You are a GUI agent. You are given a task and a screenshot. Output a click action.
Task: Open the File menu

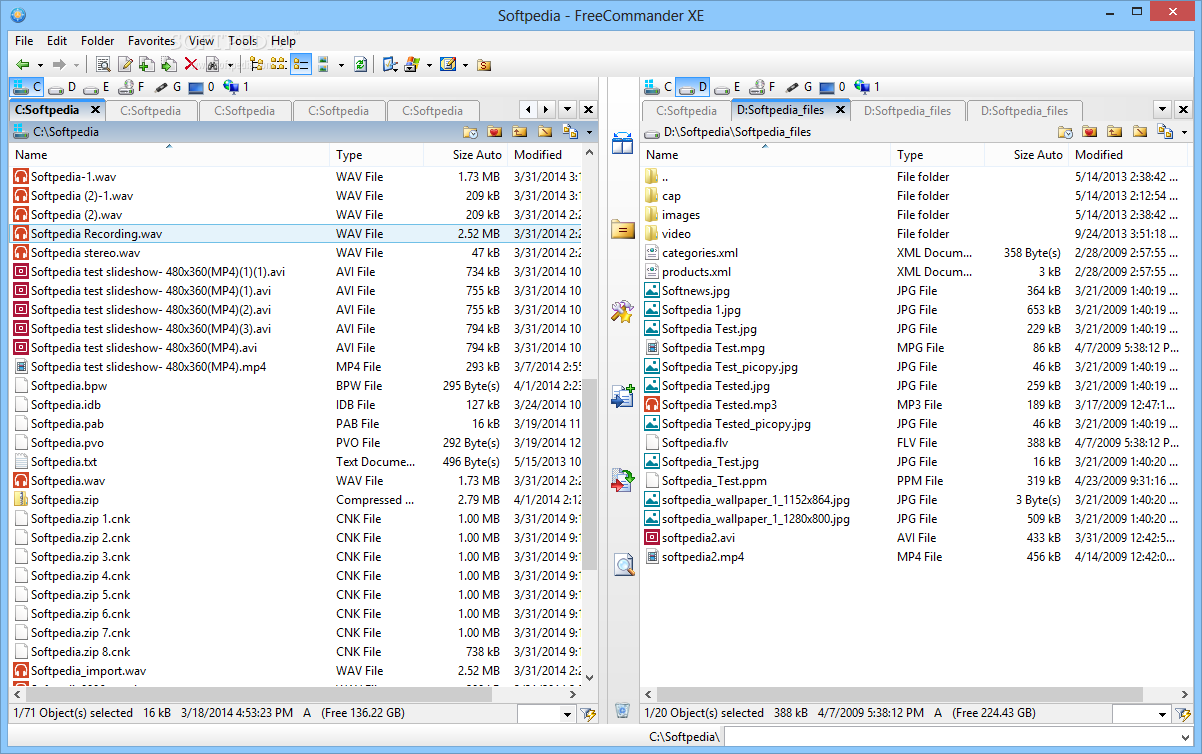[x=24, y=41]
